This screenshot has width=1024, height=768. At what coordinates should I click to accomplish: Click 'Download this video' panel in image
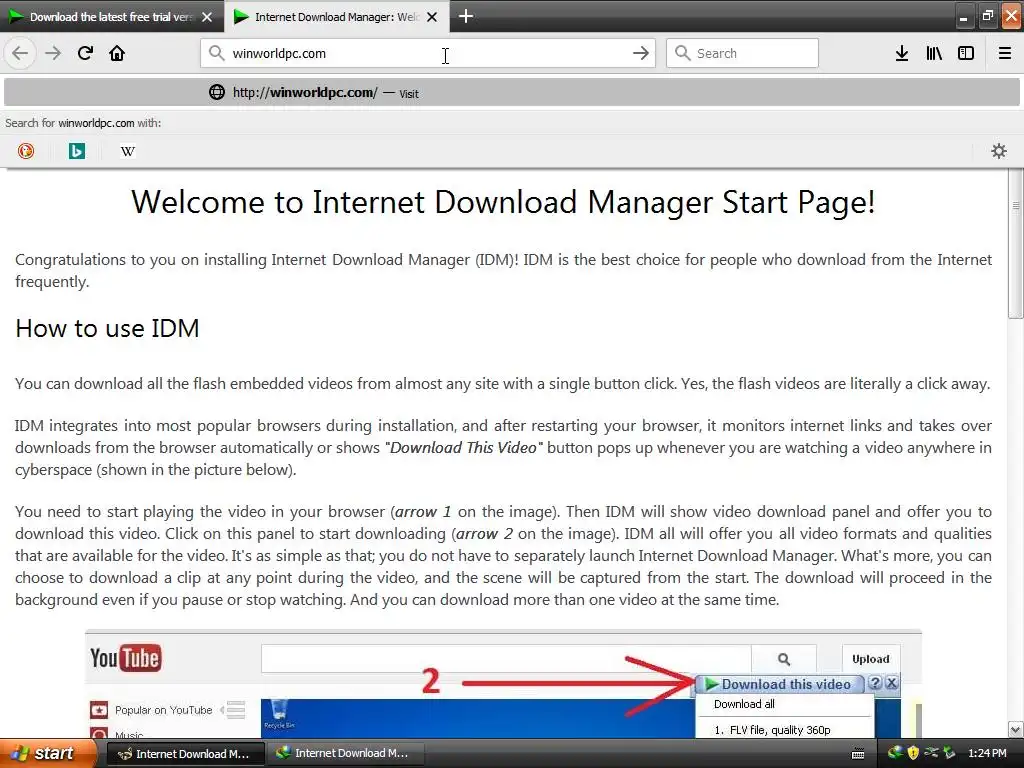coord(778,684)
